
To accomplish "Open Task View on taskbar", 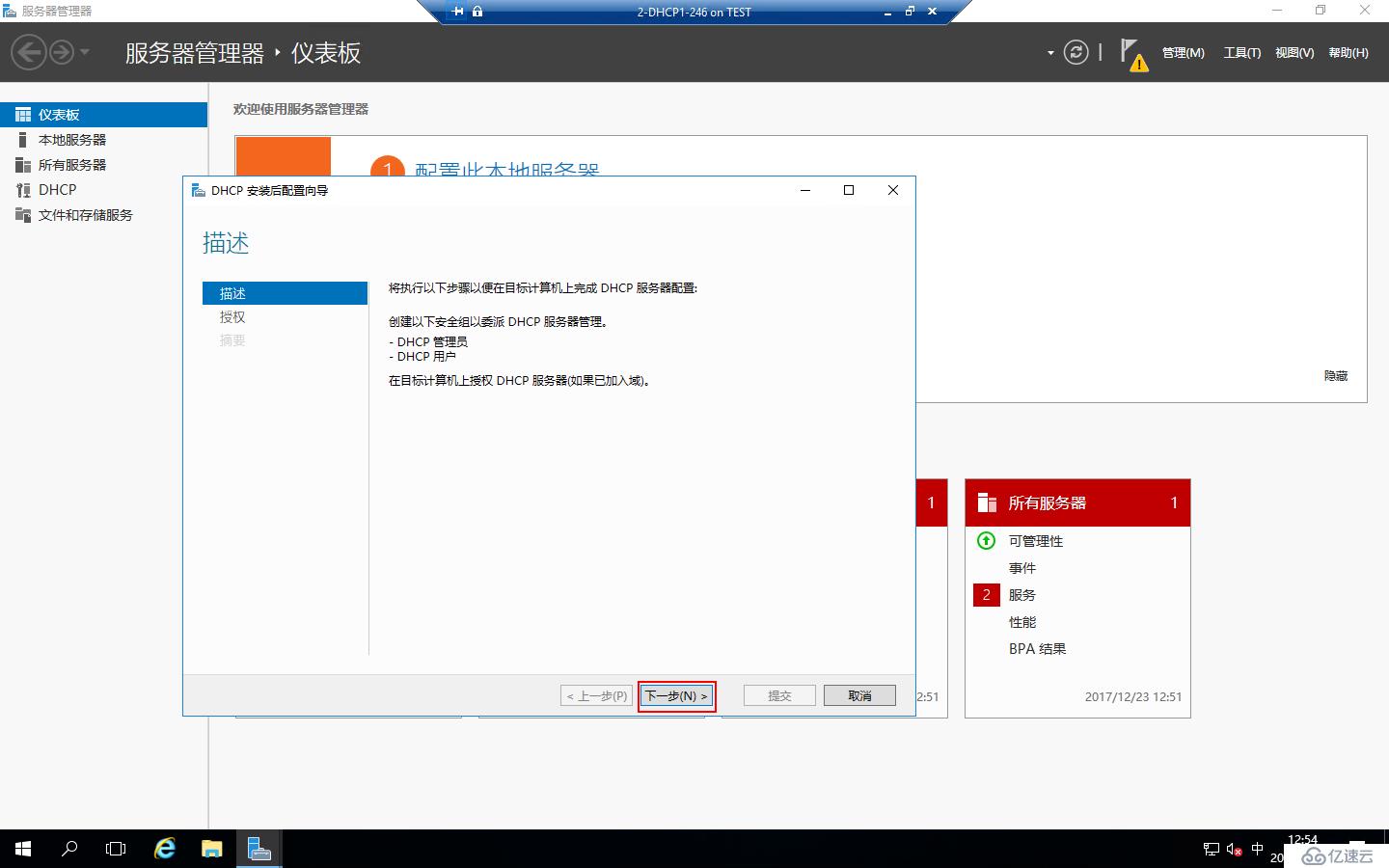I will [116, 849].
